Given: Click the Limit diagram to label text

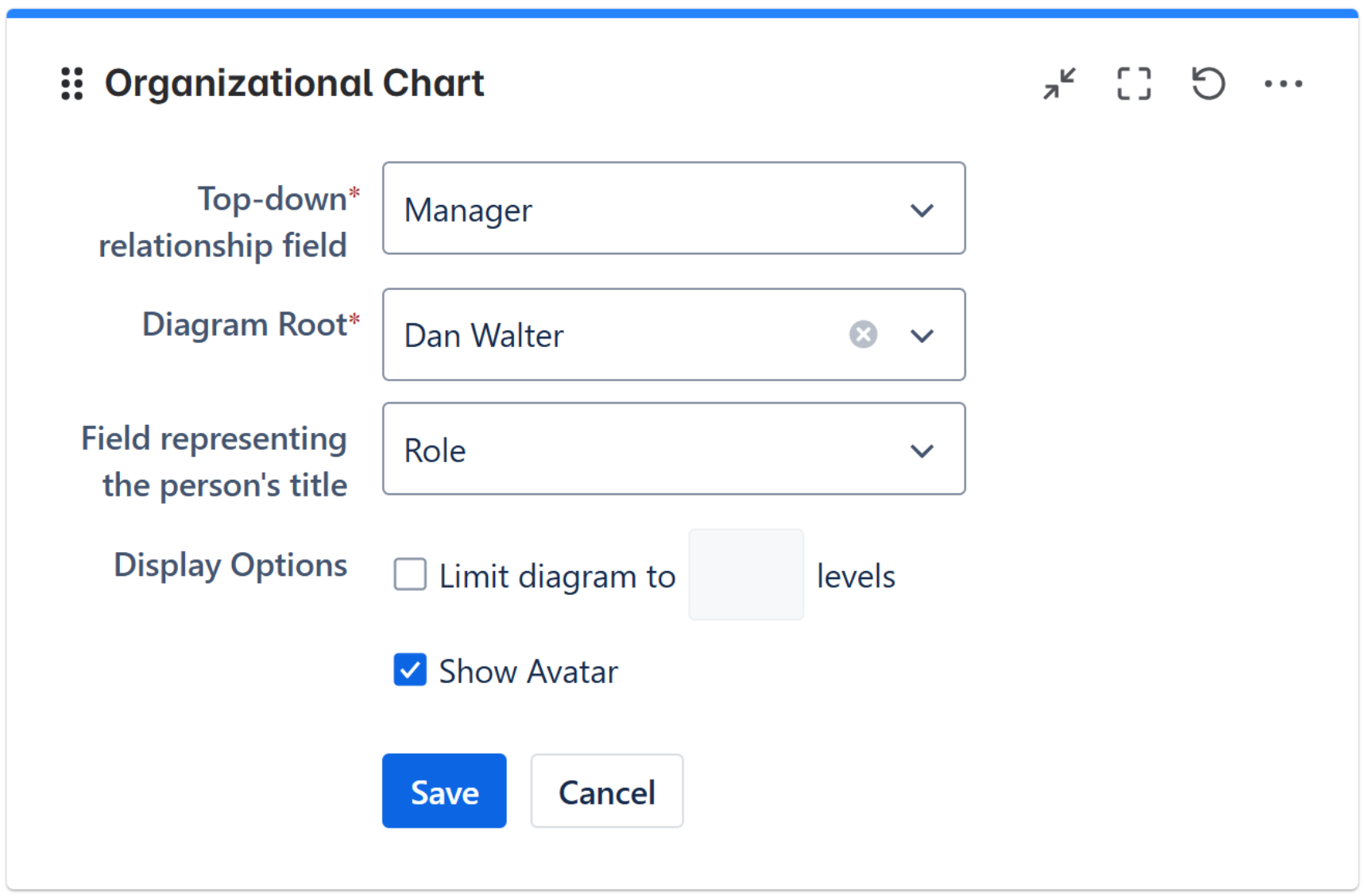Looking at the screenshot, I should (x=557, y=577).
